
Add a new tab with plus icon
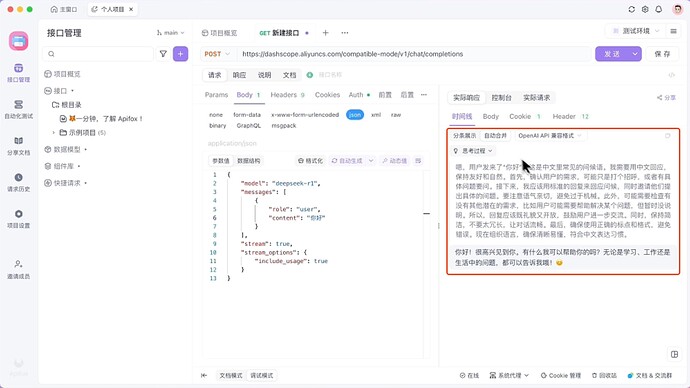326,33
